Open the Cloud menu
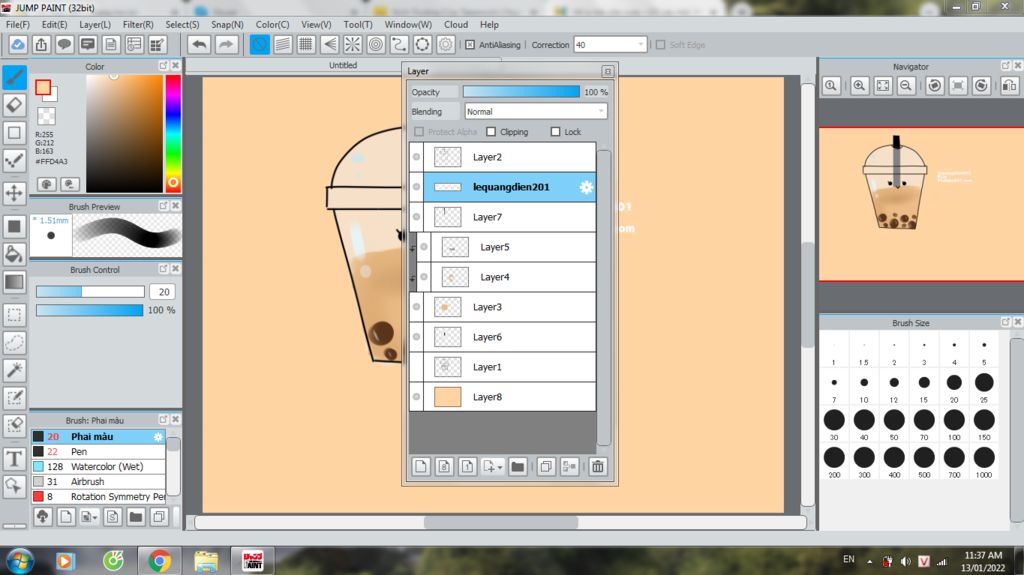 (x=456, y=24)
